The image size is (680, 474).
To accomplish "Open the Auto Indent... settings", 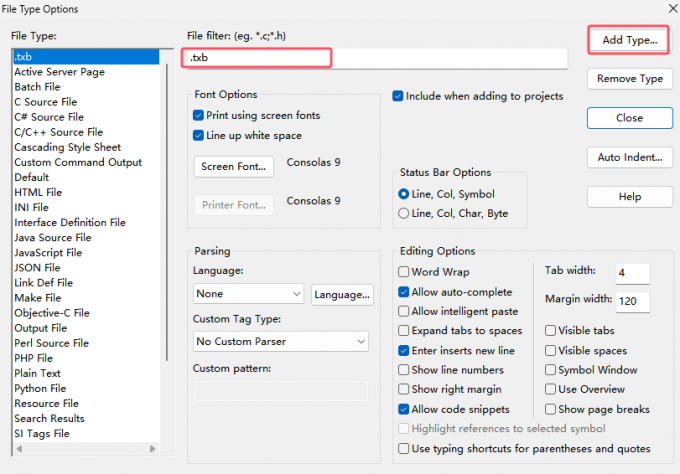I will point(629,157).
